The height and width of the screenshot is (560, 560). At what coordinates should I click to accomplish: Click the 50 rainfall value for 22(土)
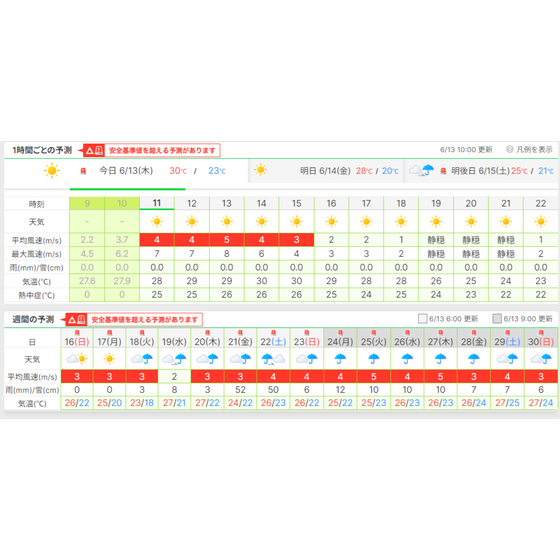[273, 390]
